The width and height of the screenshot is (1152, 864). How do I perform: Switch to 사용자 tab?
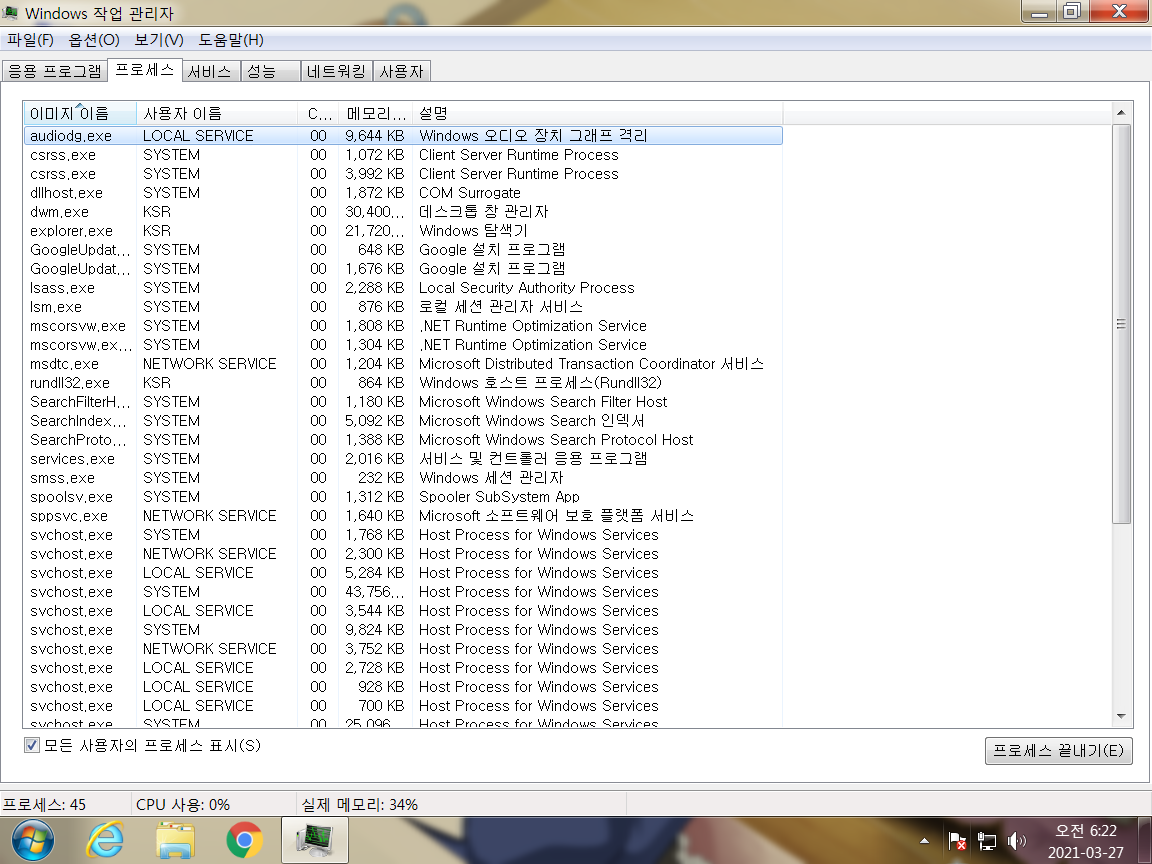point(401,71)
